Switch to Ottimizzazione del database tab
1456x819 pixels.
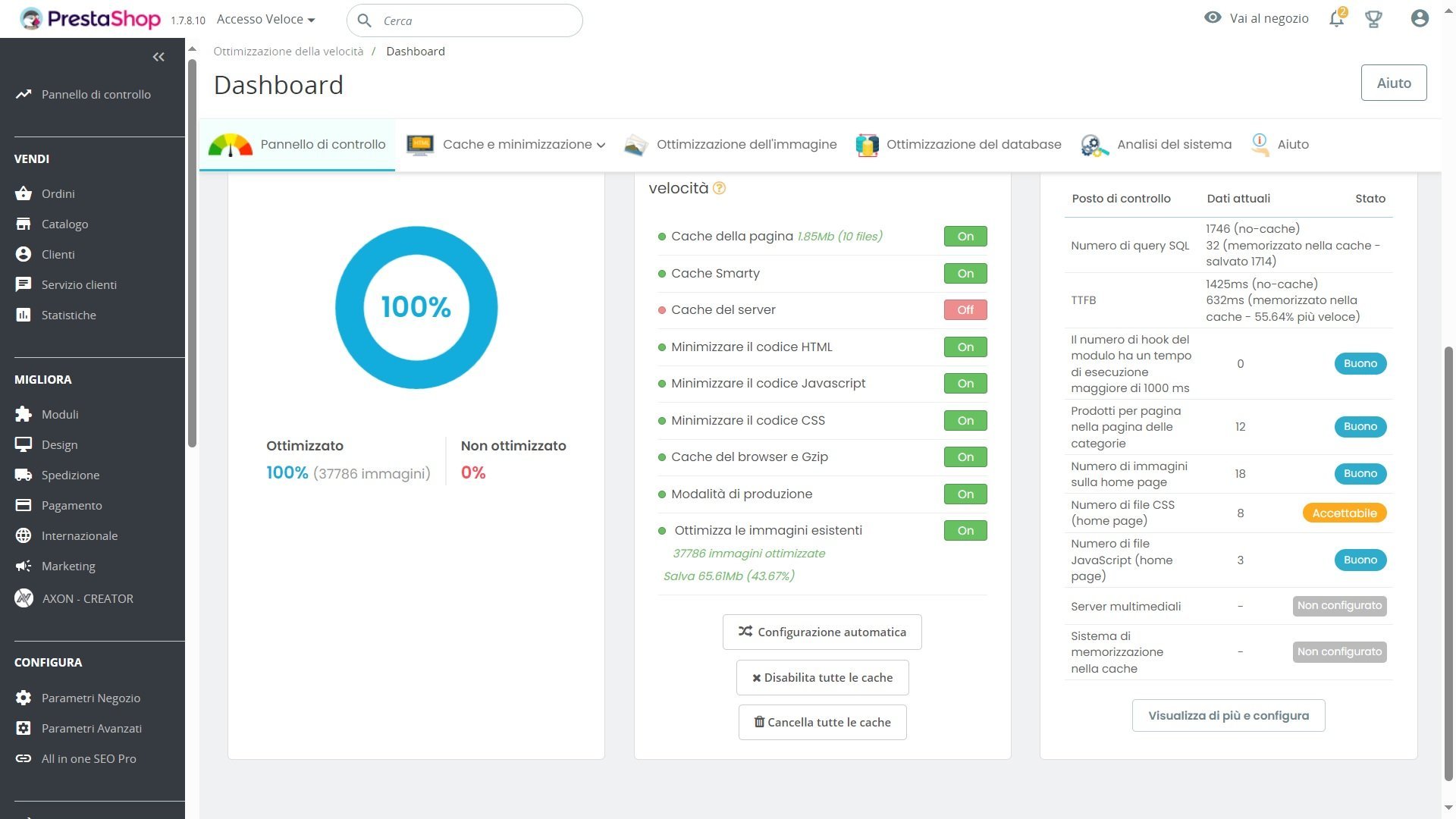pos(959,144)
